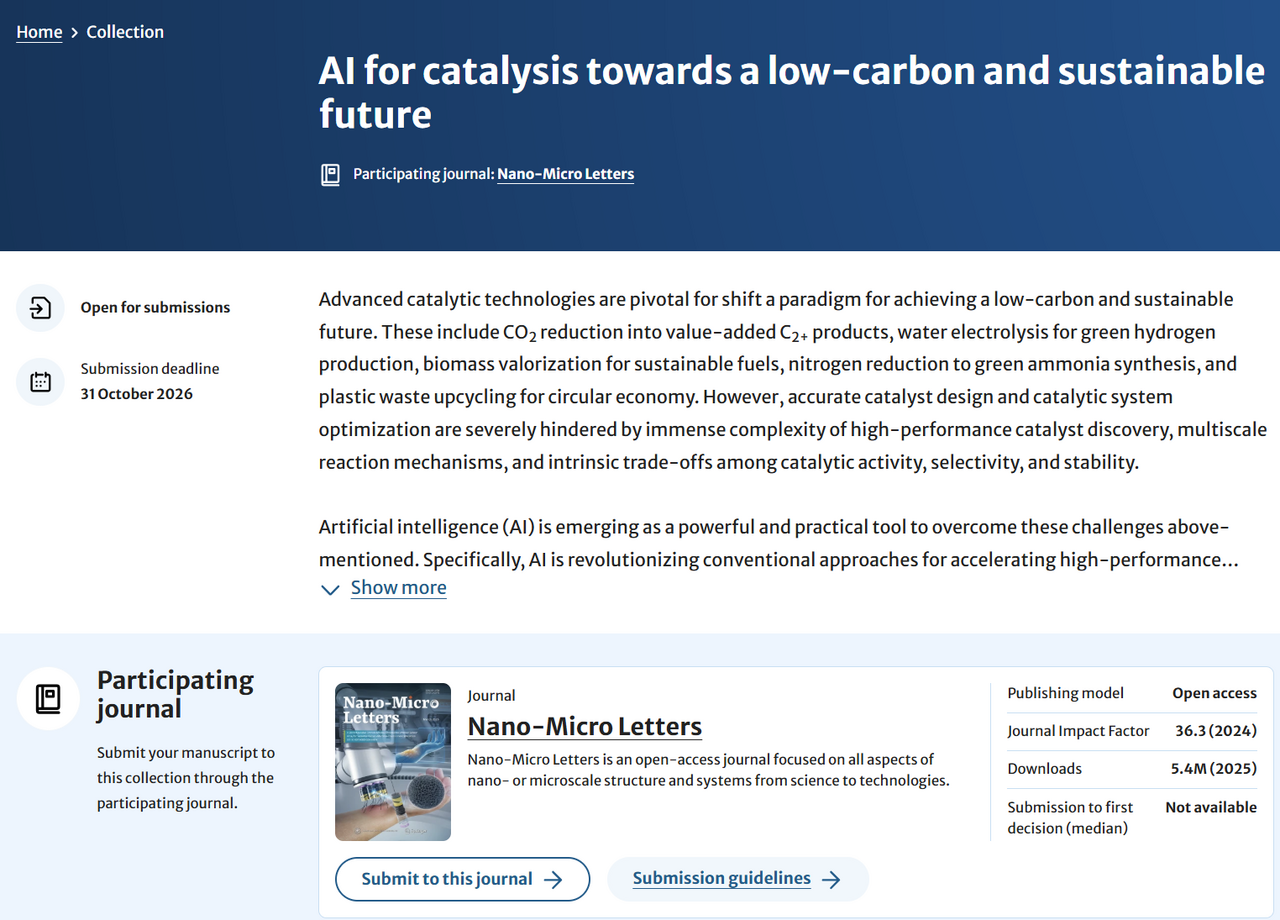Expand the collection description with Show more
Viewport: 1280px width, 920px height.
(398, 587)
